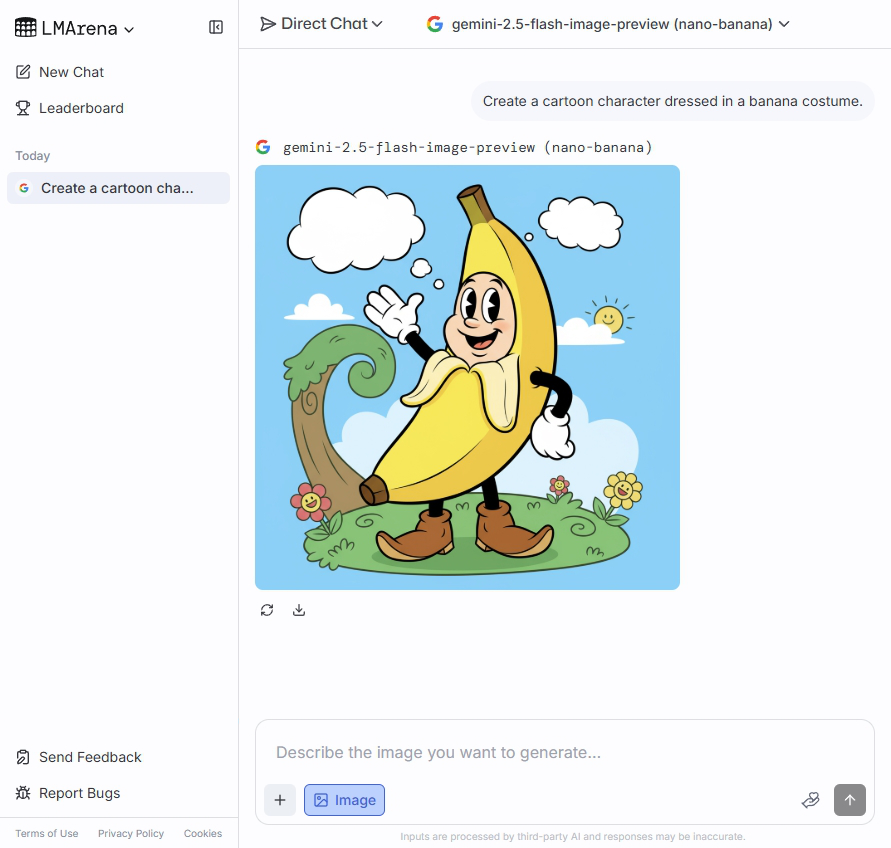Open the Leaderboard
The height and width of the screenshot is (848, 891).
pos(80,107)
